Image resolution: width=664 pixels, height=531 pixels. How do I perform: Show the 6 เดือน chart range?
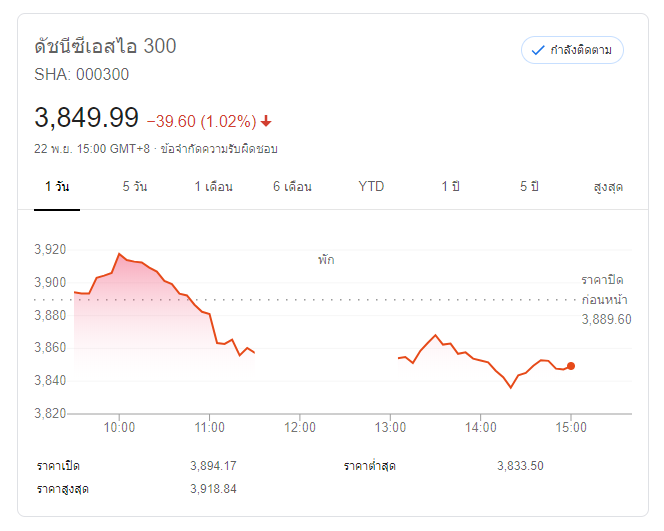pyautogui.click(x=292, y=187)
